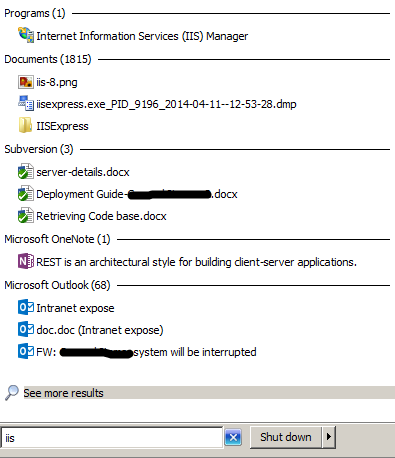Viewport: 395px width, 458px height.
Task: Click the iis-8.png image file icon
Action: [26, 82]
